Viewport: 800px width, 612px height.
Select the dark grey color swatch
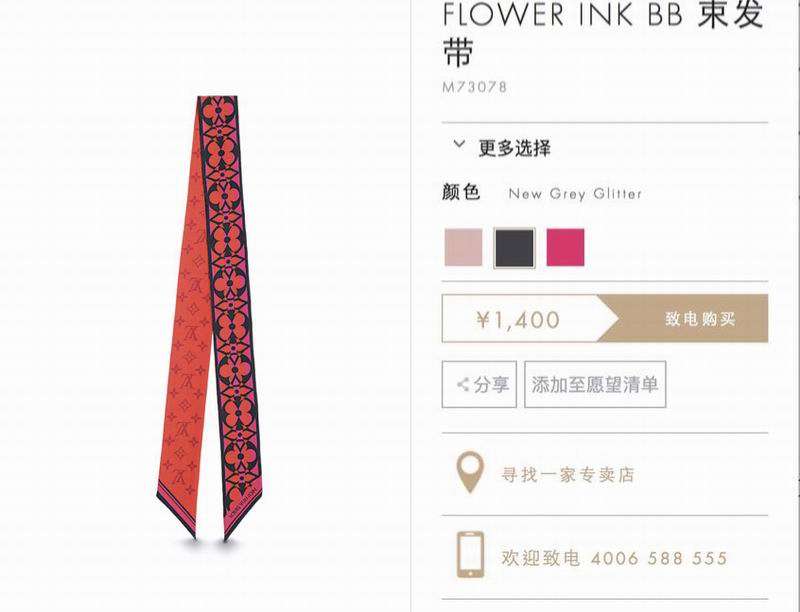click(x=514, y=247)
